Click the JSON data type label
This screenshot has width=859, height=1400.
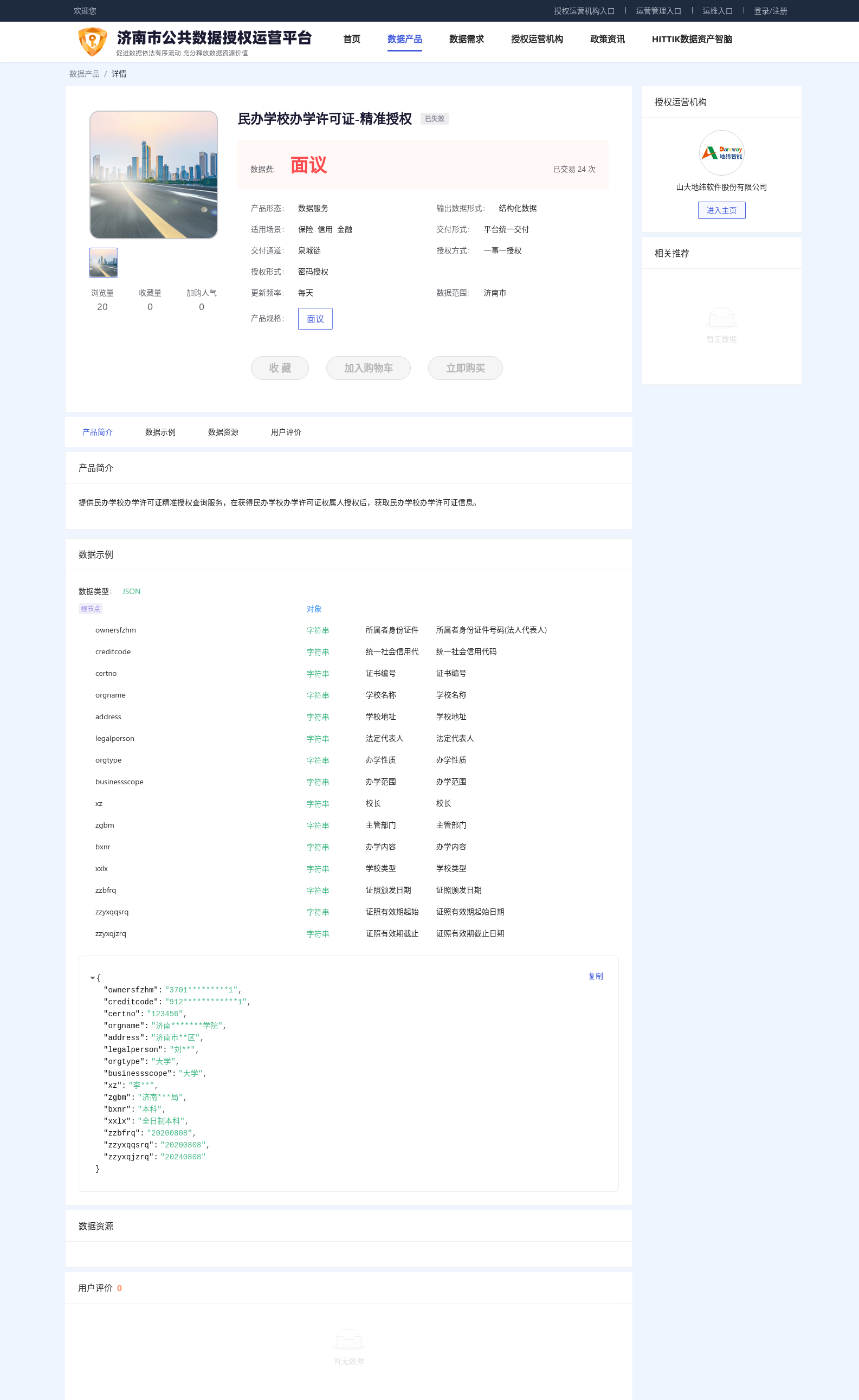(131, 591)
